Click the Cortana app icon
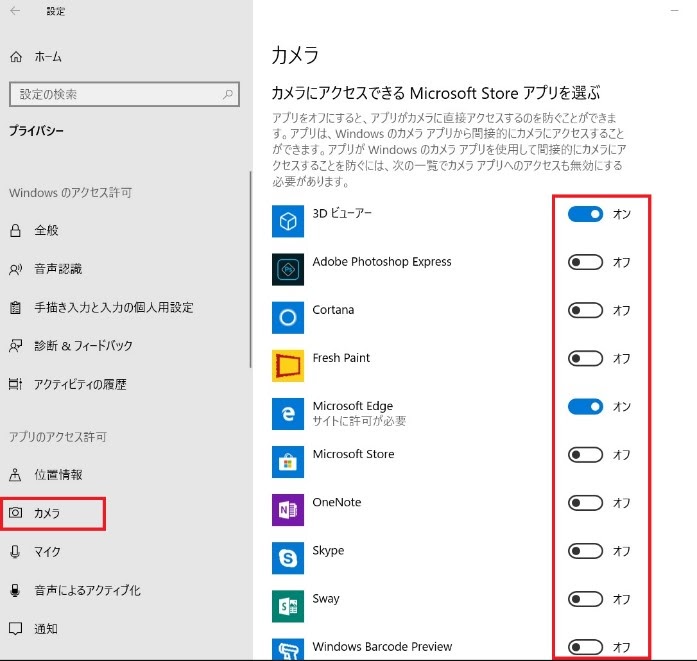697x661 pixels. [288, 317]
